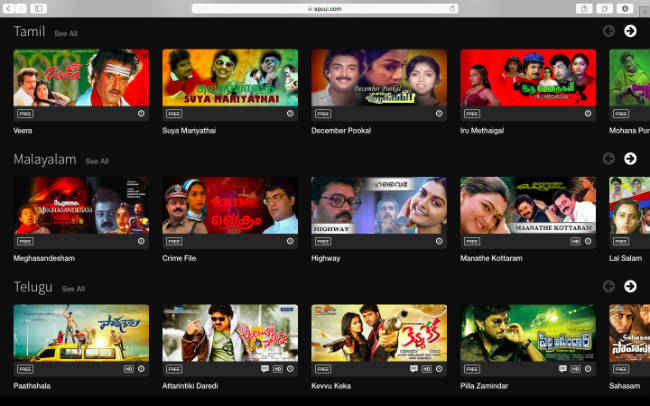
Task: Open the Paathshala poster thumbnail
Action: (x=81, y=333)
